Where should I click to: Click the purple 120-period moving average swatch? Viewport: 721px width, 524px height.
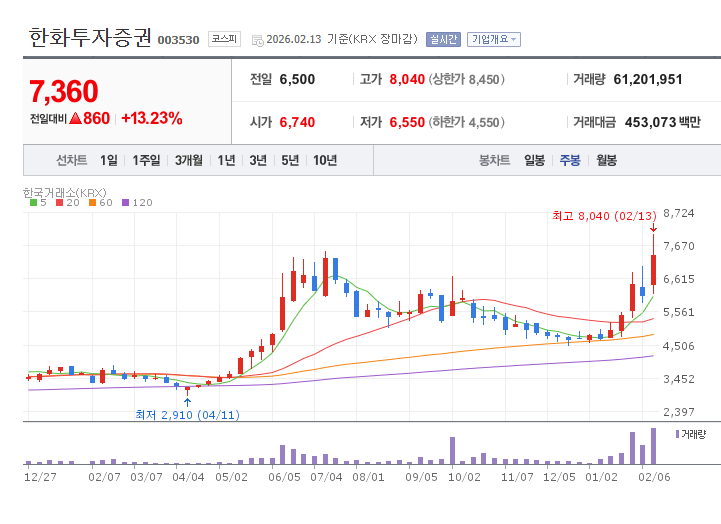pos(126,203)
